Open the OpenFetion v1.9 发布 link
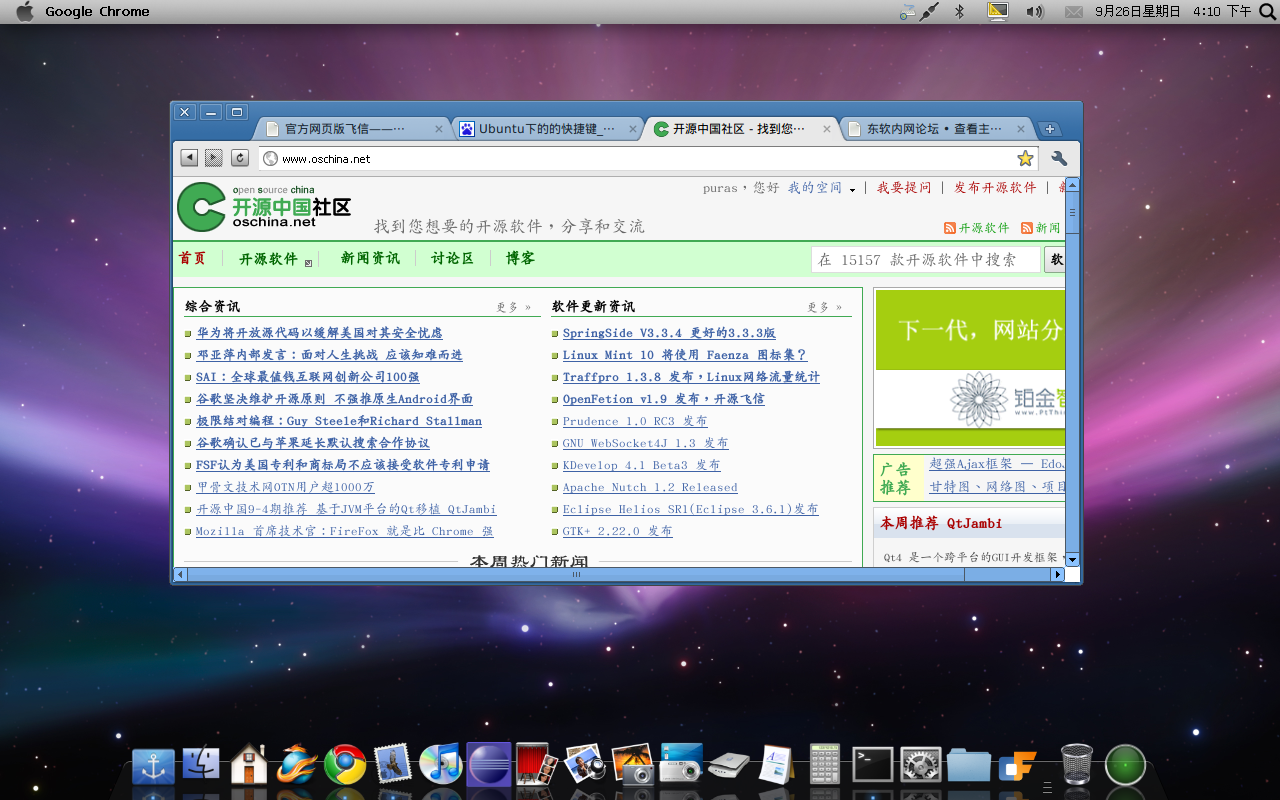Viewport: 1280px width, 800px height. click(x=663, y=399)
